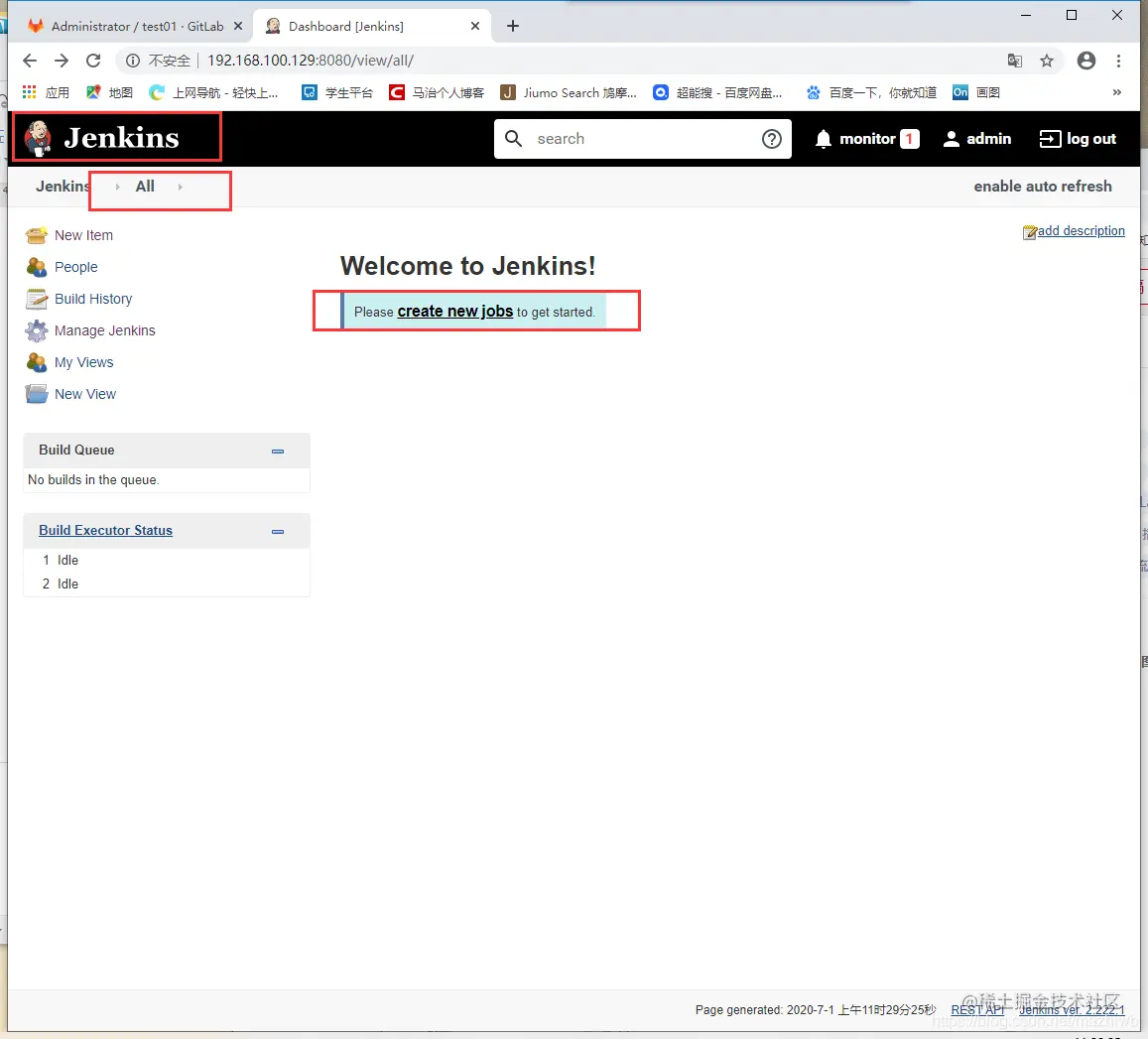Image resolution: width=1148 pixels, height=1039 pixels.
Task: Click the browser forward arrow
Action: pos(62,61)
